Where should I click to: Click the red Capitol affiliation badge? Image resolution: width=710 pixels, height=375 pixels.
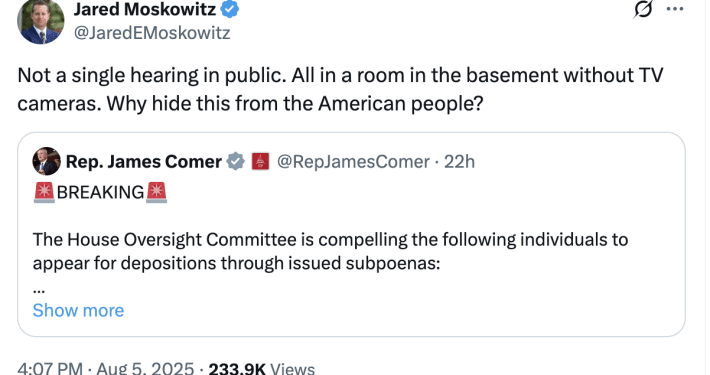click(260, 161)
